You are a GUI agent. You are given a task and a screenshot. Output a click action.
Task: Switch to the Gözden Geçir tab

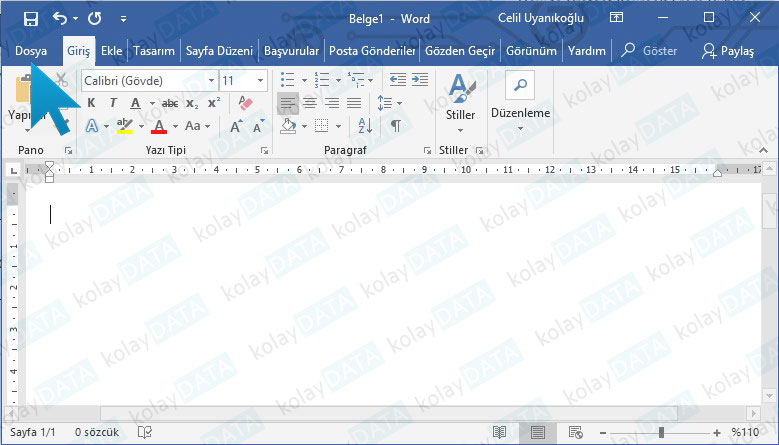click(460, 51)
